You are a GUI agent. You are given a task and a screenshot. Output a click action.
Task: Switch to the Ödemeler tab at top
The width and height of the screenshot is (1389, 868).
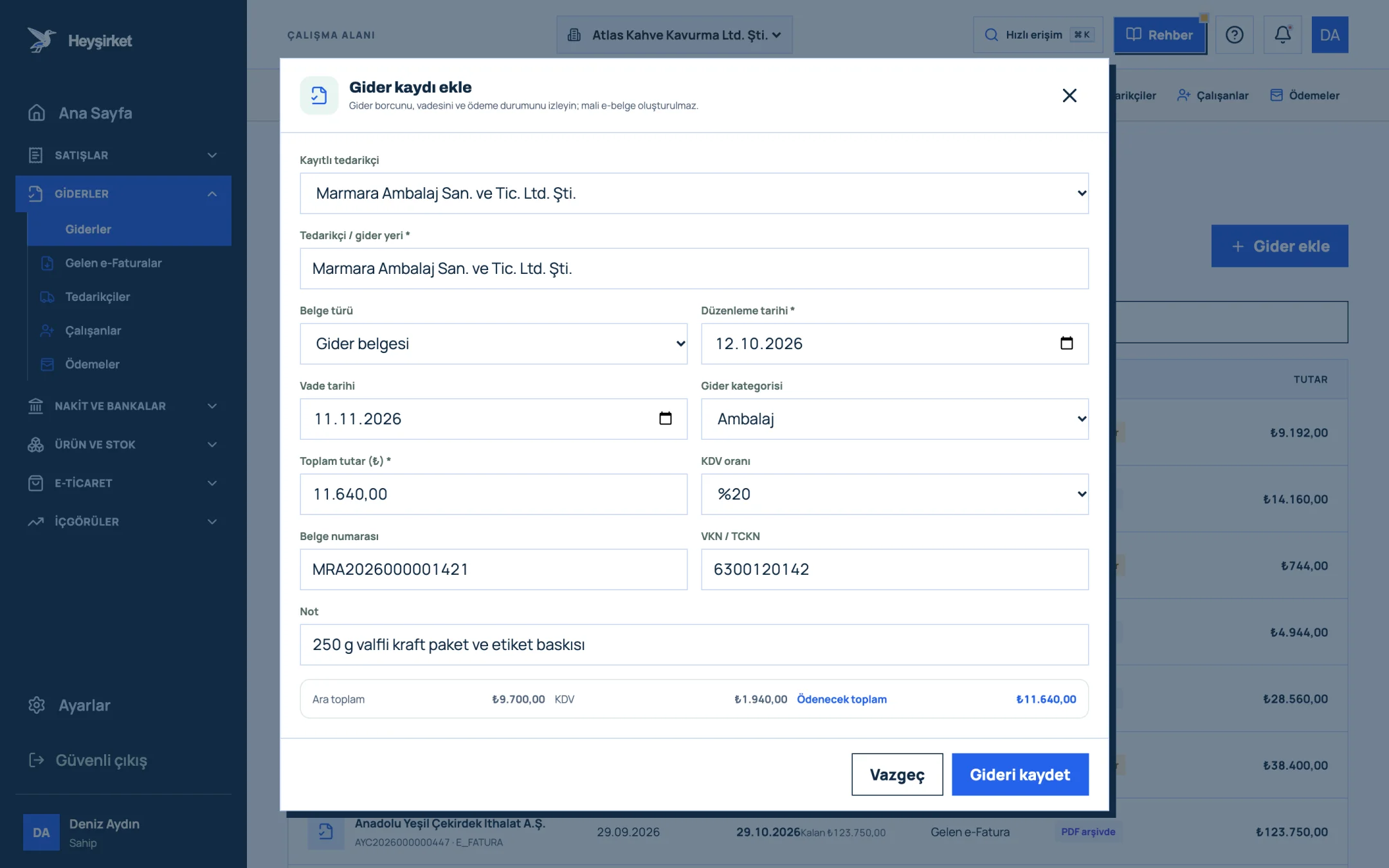click(1305, 95)
